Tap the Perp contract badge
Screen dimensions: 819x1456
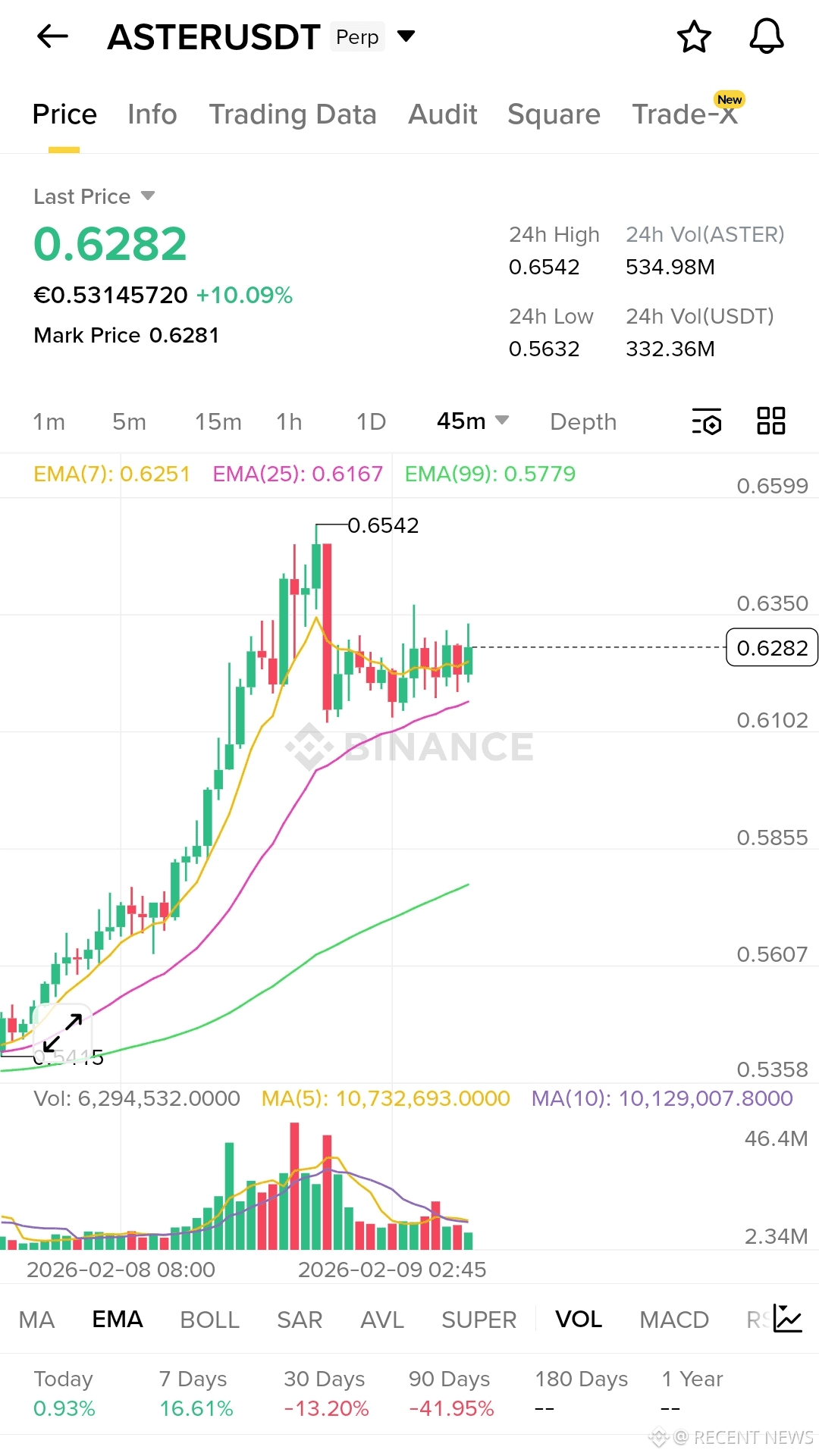[x=357, y=36]
